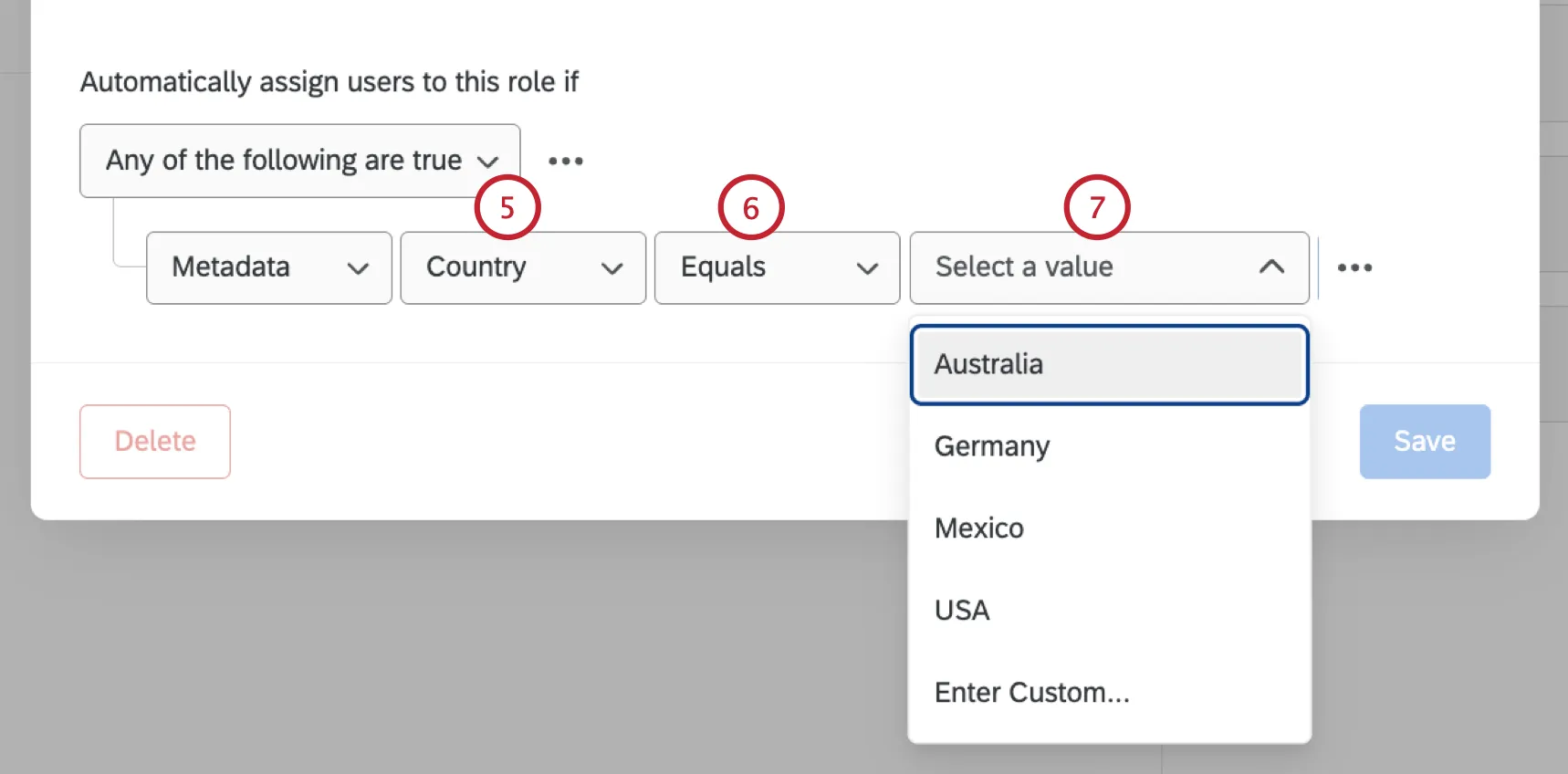Click the Save button
Screen dimensions: 1568x774
1425,441
